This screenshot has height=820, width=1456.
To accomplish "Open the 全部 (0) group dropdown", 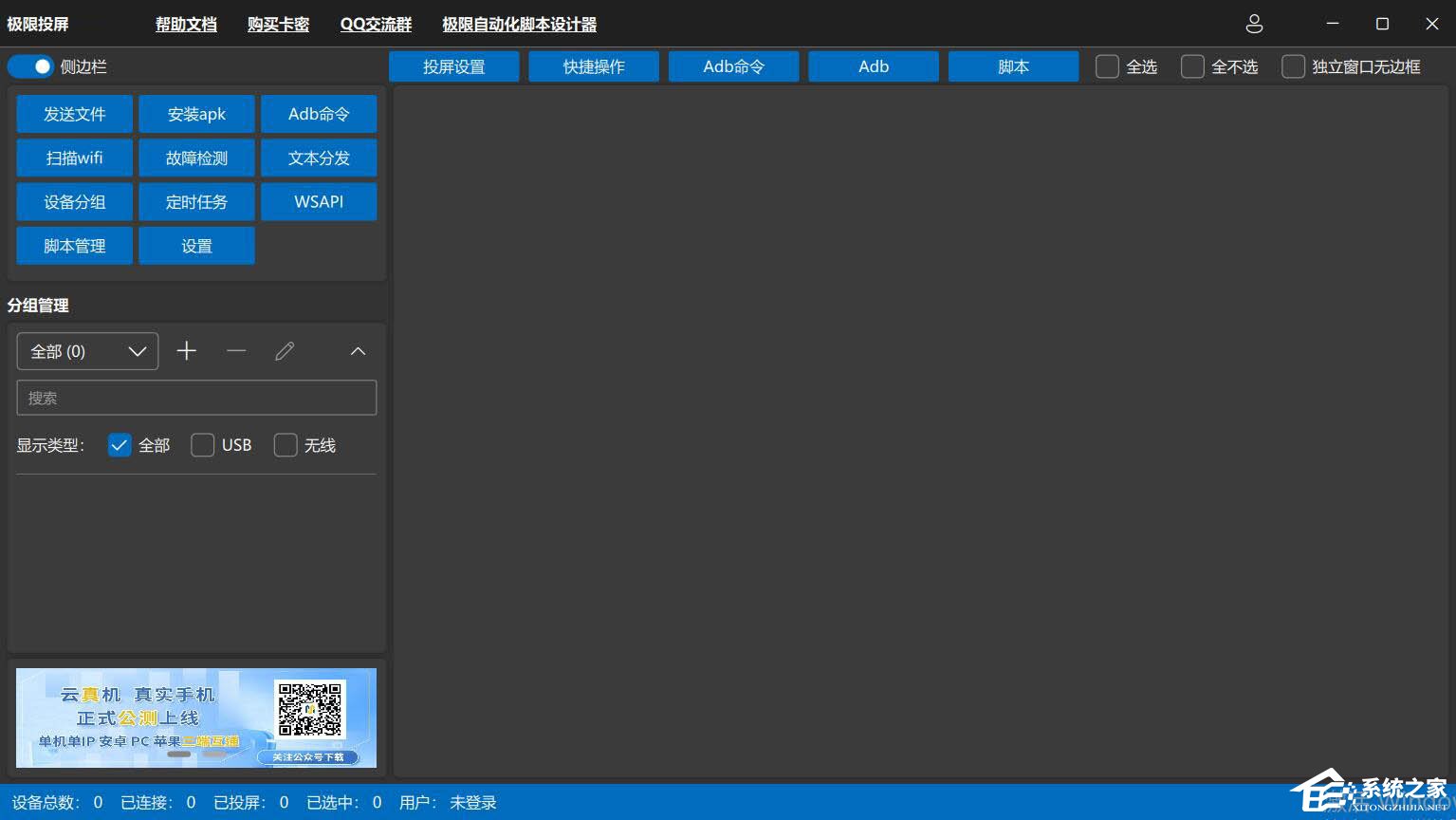I will point(87,351).
